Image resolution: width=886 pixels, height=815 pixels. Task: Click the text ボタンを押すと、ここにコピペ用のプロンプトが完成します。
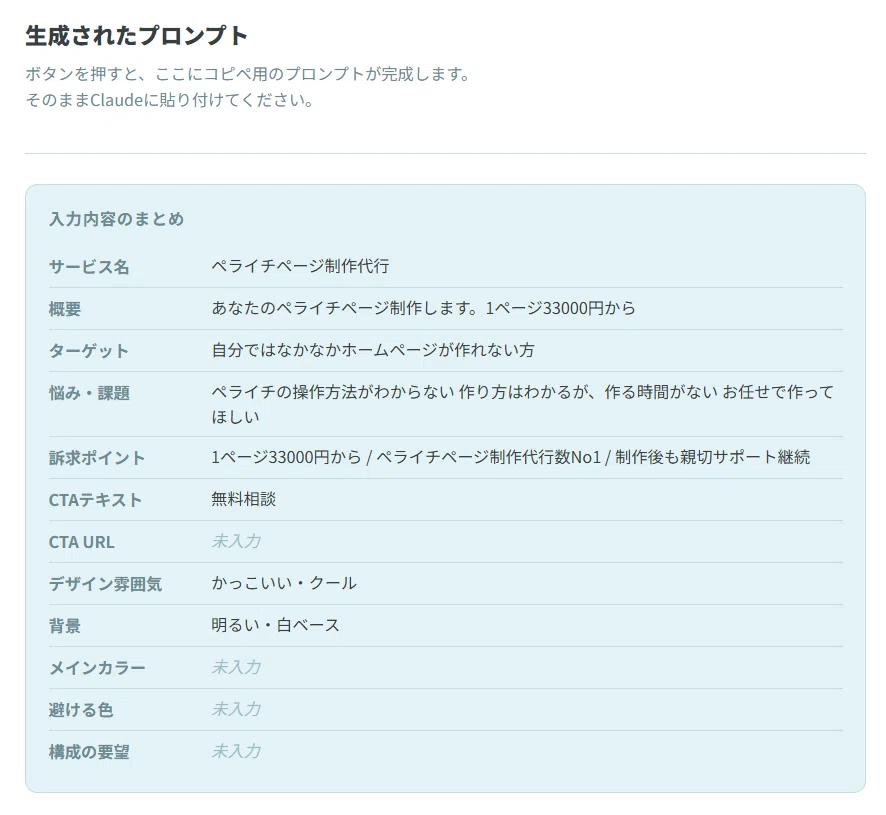click(x=247, y=74)
